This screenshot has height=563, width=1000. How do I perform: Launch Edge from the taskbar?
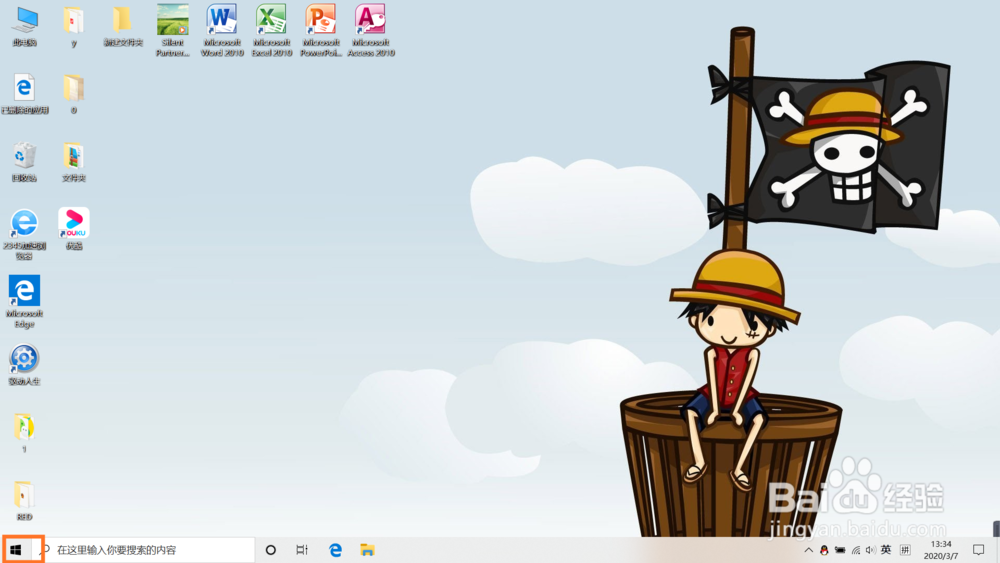tap(335, 550)
